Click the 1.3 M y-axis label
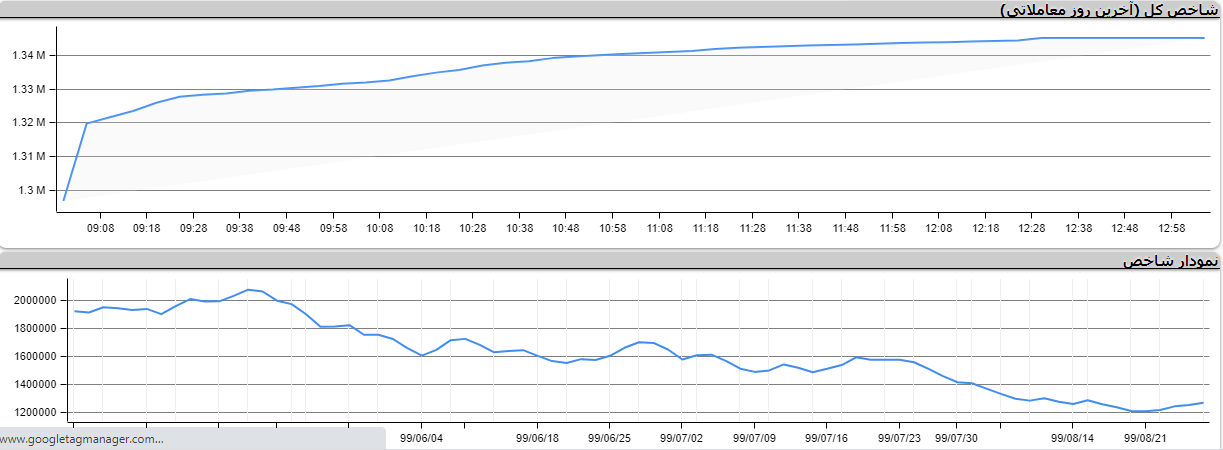Image resolution: width=1223 pixels, height=450 pixels. pyautogui.click(x=33, y=190)
